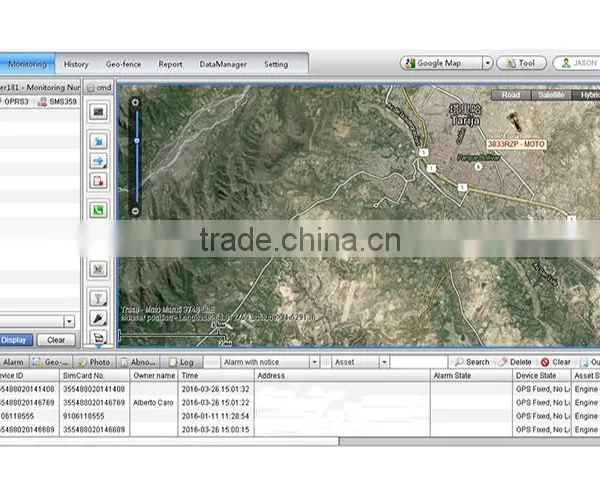This screenshot has width=600, height=500.
Task: Click the blue diagonal arrow command icon
Action: pyautogui.click(x=98, y=142)
